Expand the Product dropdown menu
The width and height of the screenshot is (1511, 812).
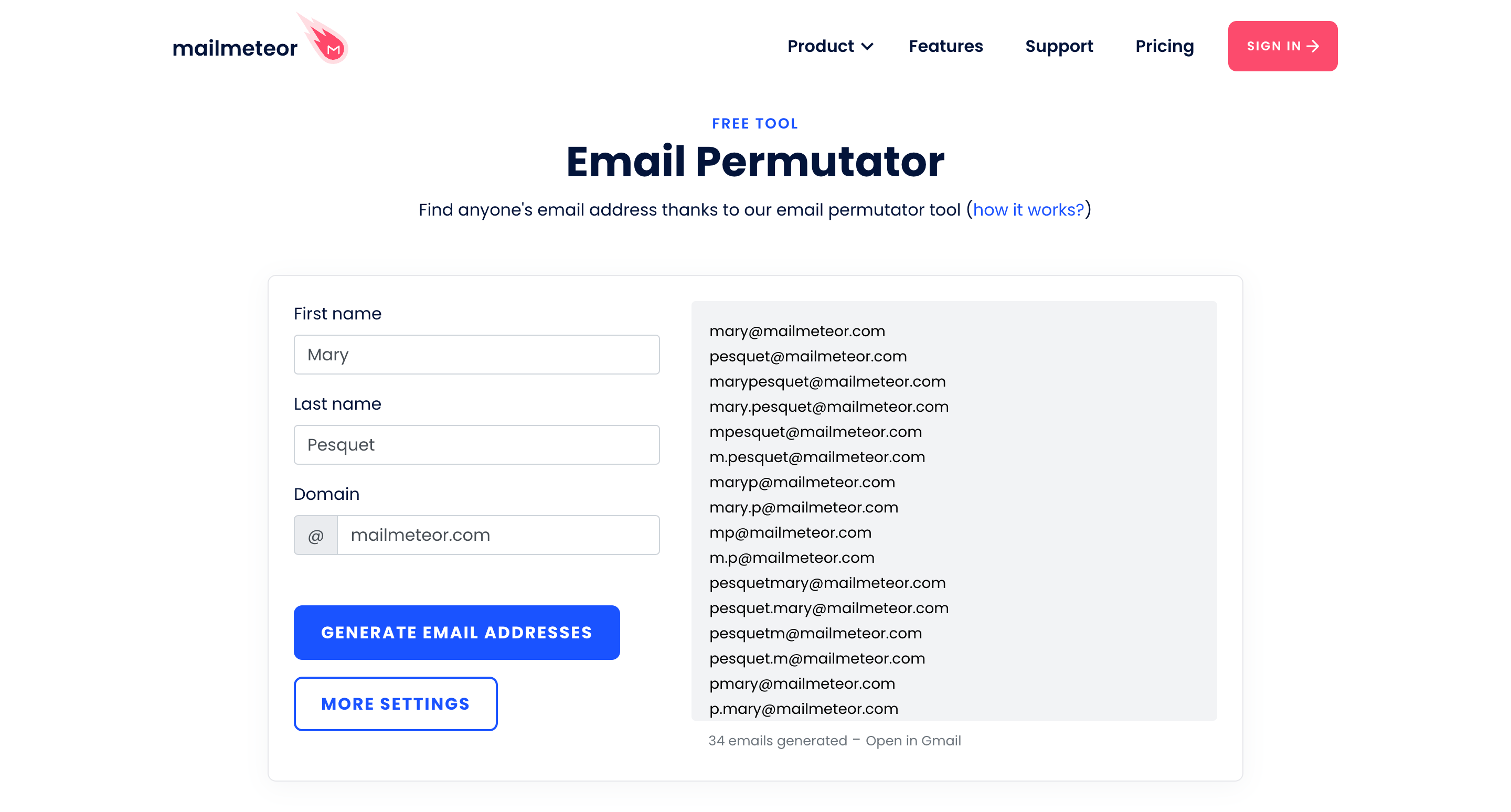(x=830, y=46)
